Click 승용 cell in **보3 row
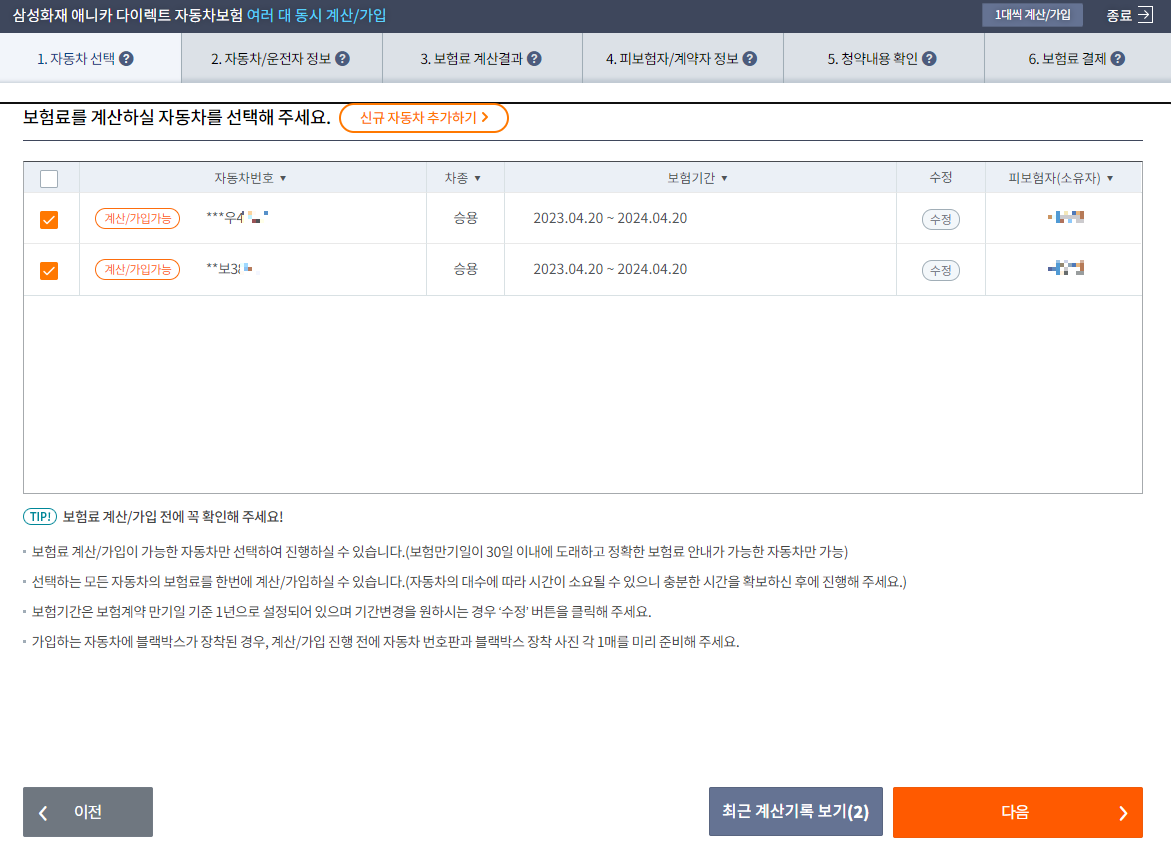1171x851 pixels. coord(465,269)
